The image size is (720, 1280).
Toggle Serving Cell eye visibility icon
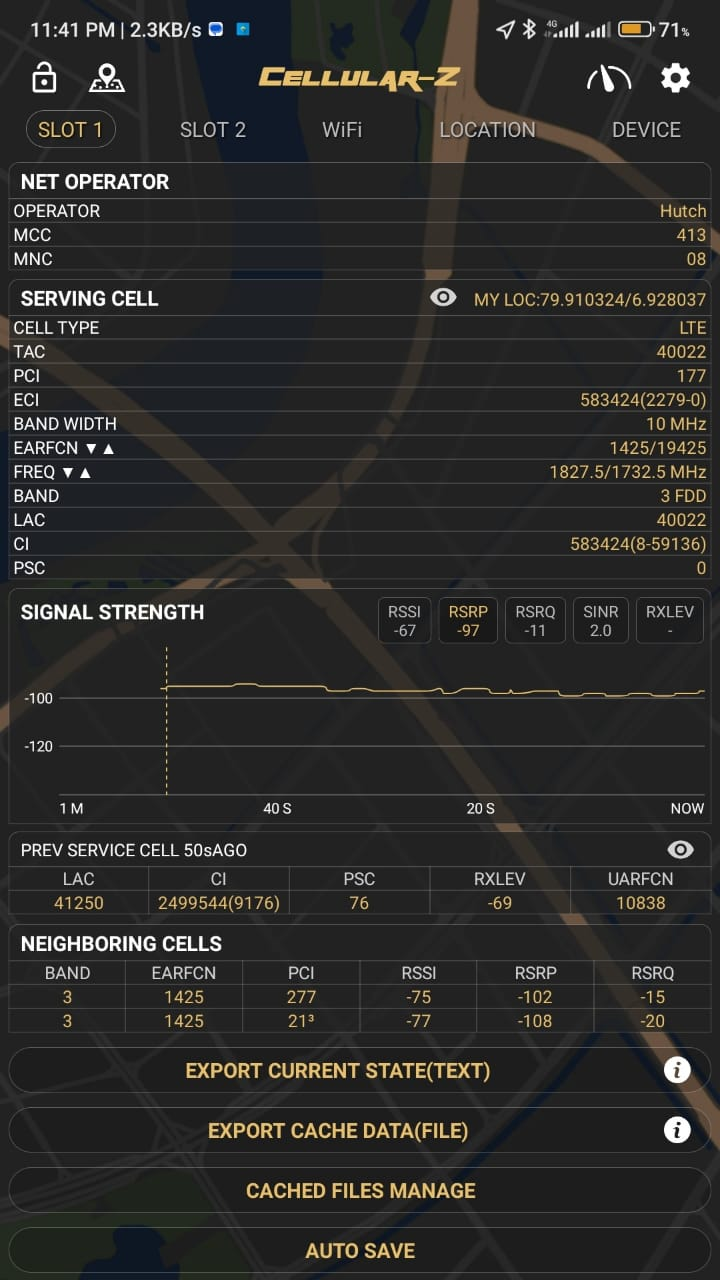443,297
